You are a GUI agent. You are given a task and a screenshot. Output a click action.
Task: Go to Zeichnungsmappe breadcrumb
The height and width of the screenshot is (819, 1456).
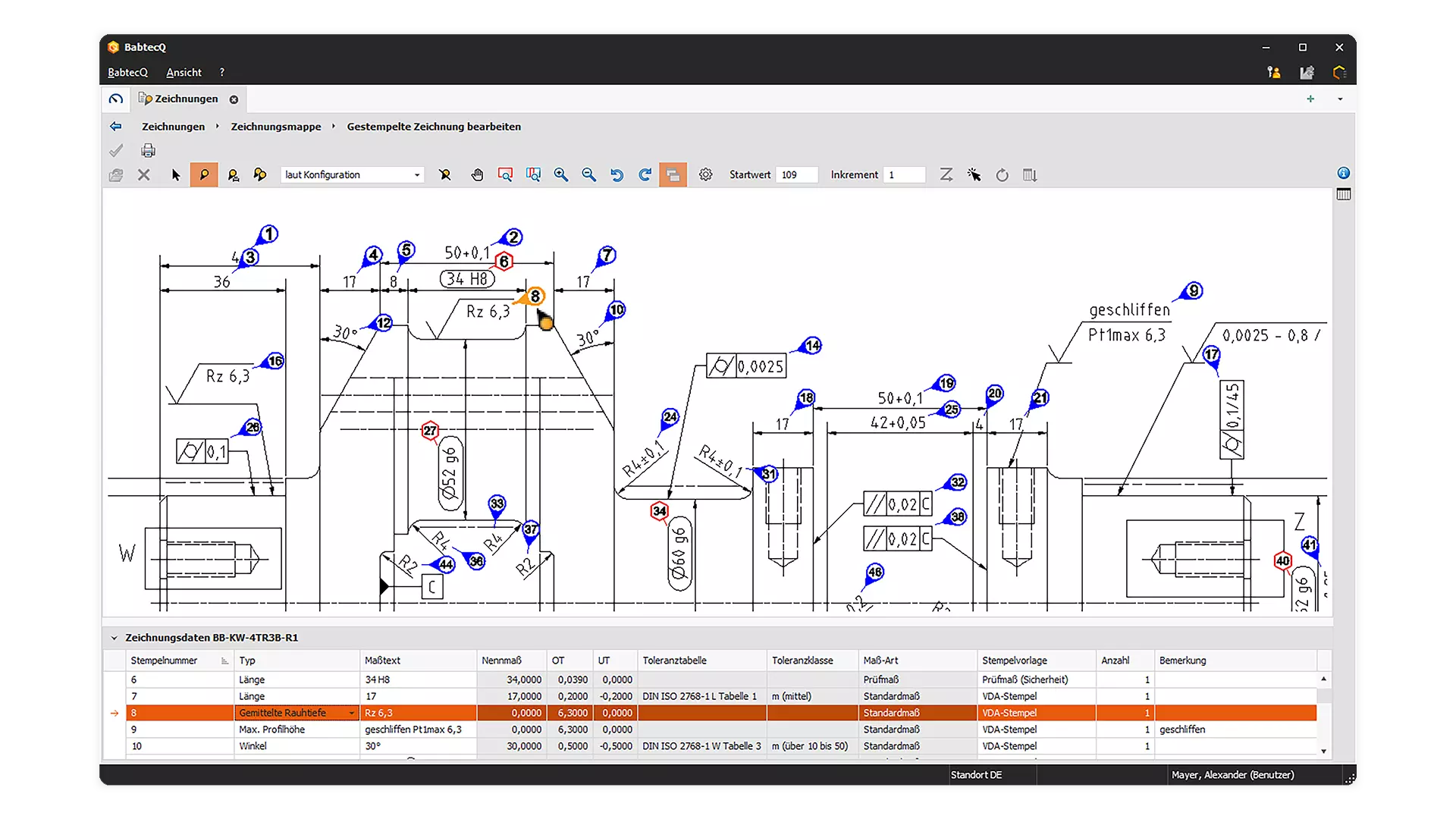coord(276,127)
